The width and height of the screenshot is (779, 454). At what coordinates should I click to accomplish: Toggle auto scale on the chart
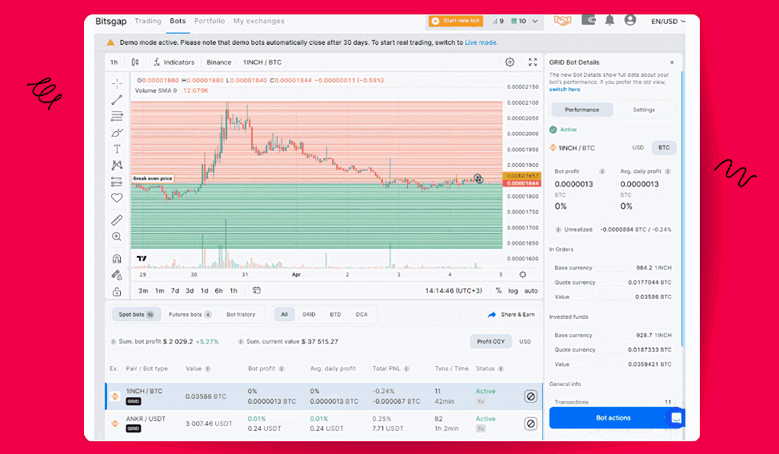point(531,291)
